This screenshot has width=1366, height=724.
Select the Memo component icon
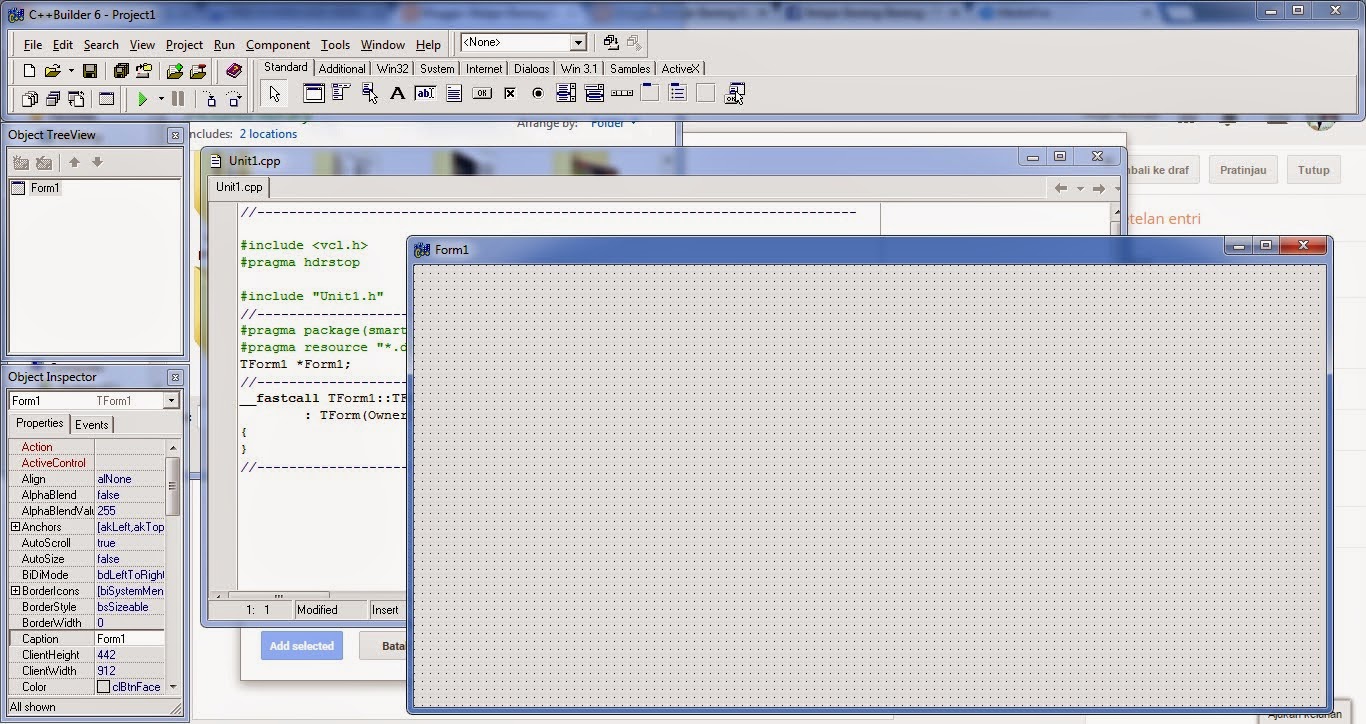click(454, 93)
